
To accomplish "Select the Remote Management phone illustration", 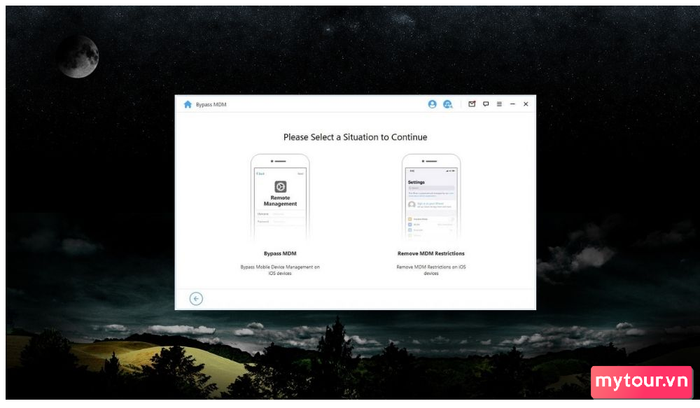I will point(280,197).
